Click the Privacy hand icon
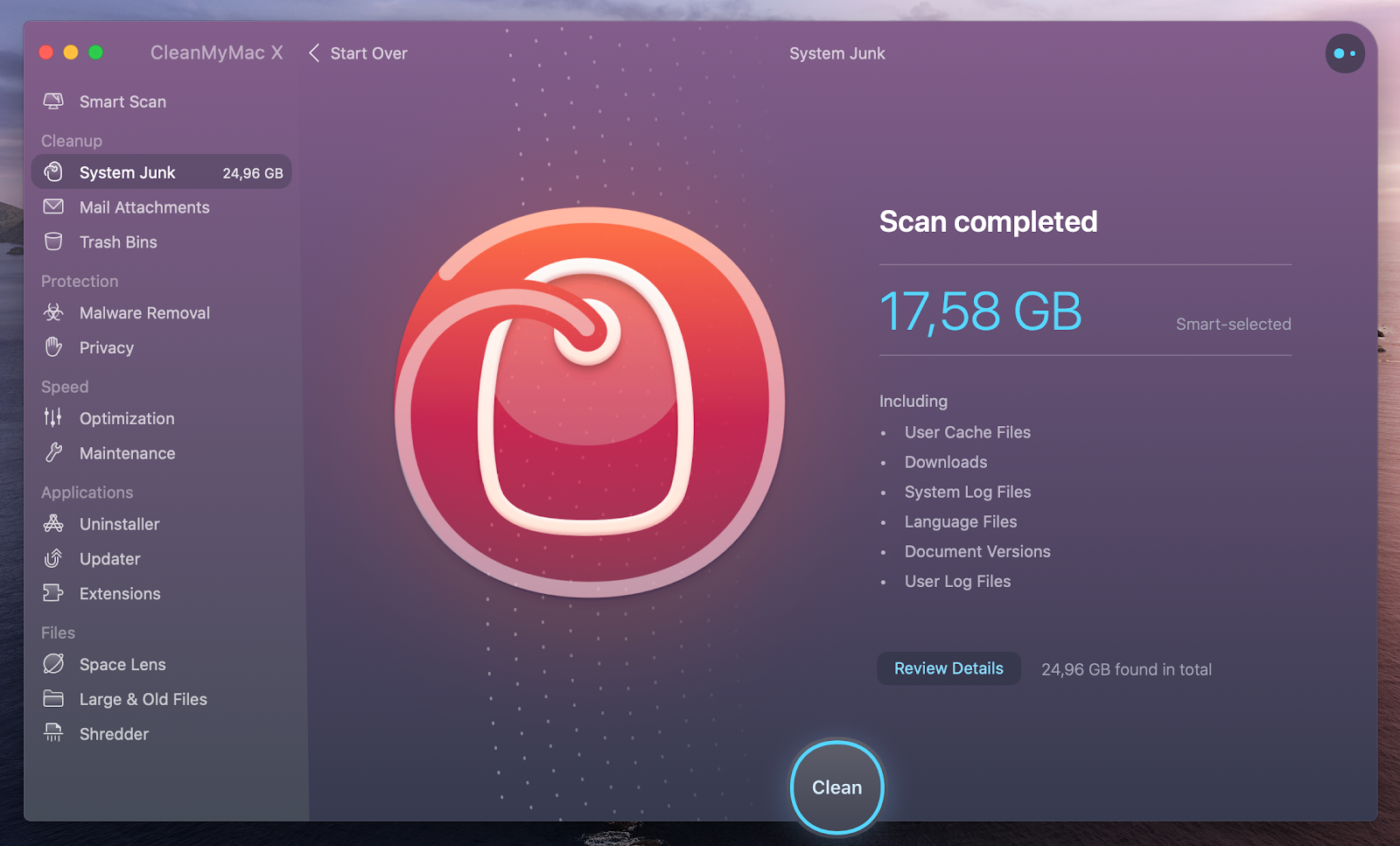This screenshot has width=1400, height=846. click(53, 347)
